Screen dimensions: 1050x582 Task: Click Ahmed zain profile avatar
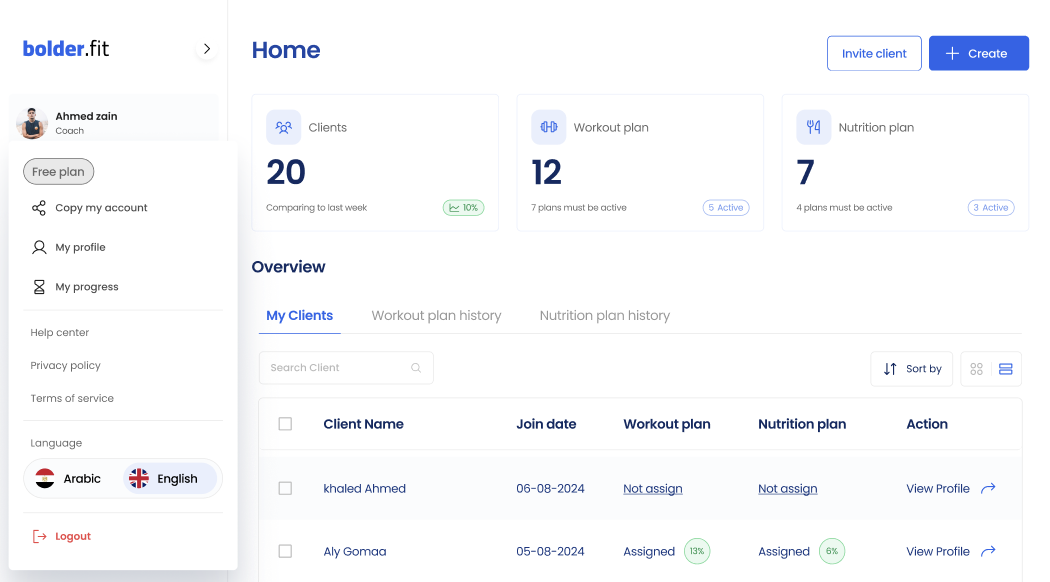(x=32, y=123)
